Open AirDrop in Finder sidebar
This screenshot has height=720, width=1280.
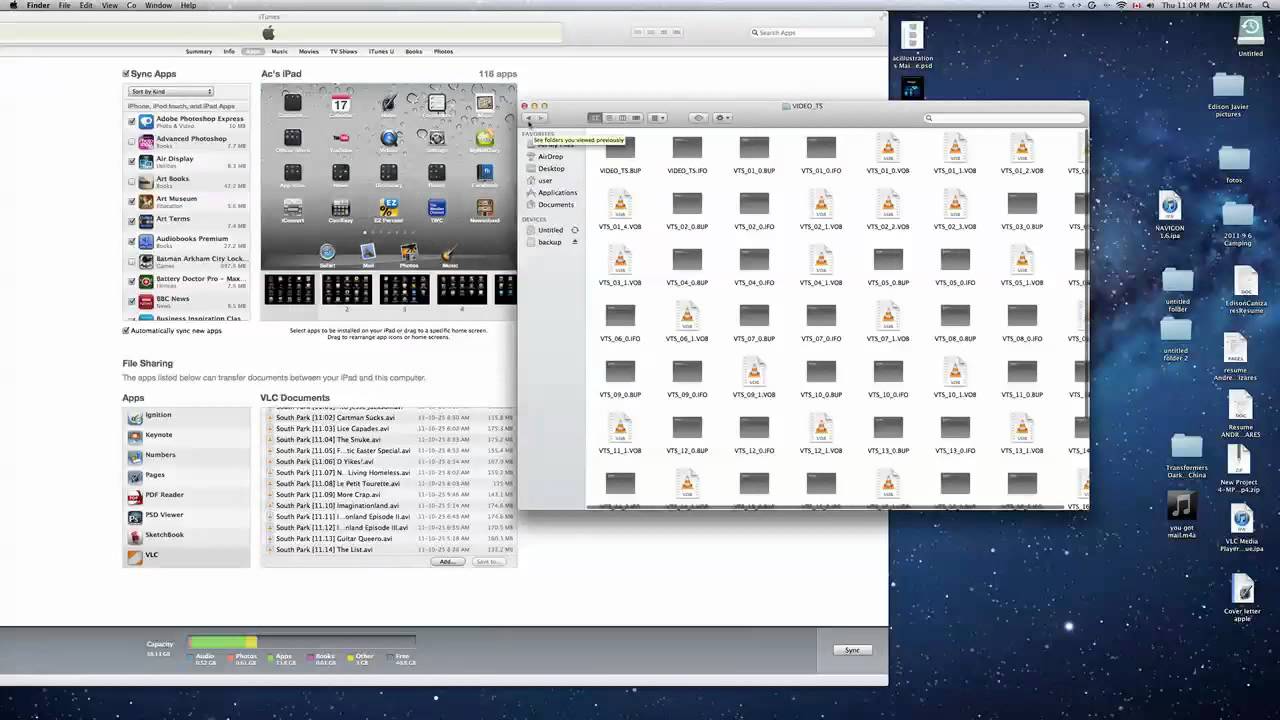(550, 157)
